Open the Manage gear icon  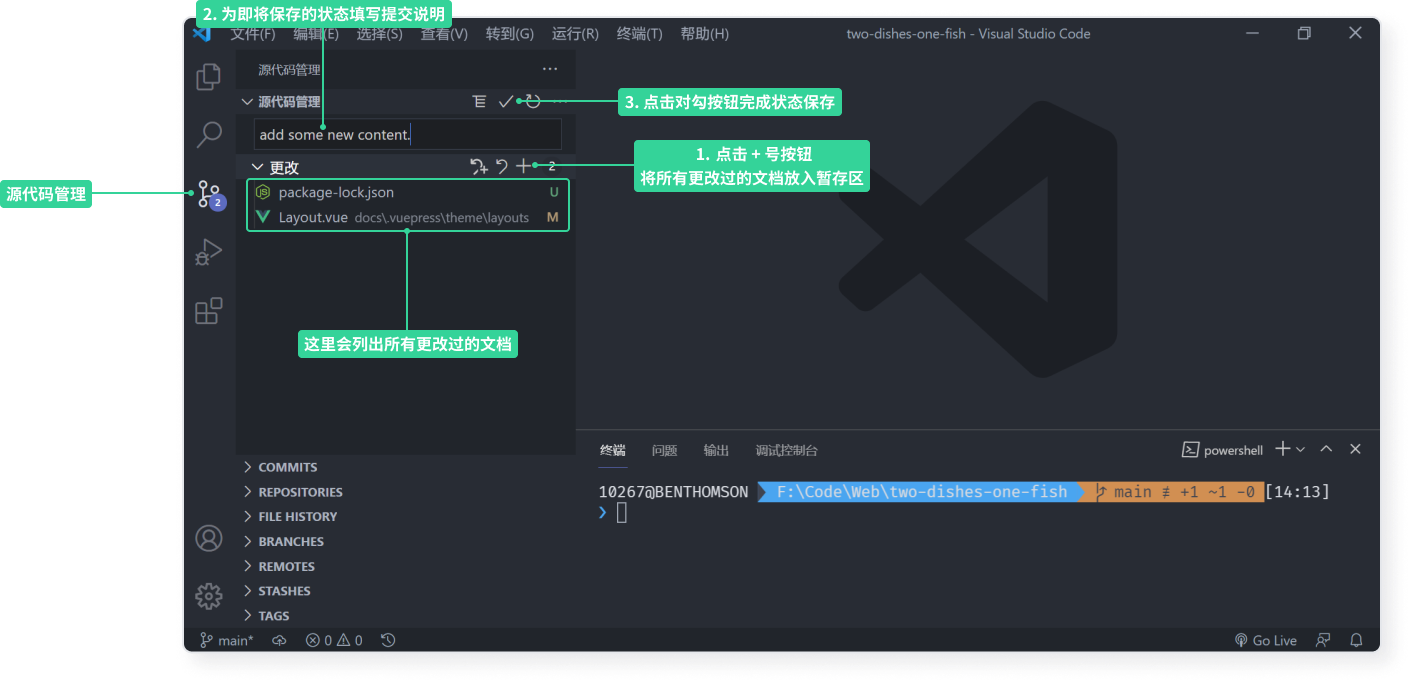(208, 596)
